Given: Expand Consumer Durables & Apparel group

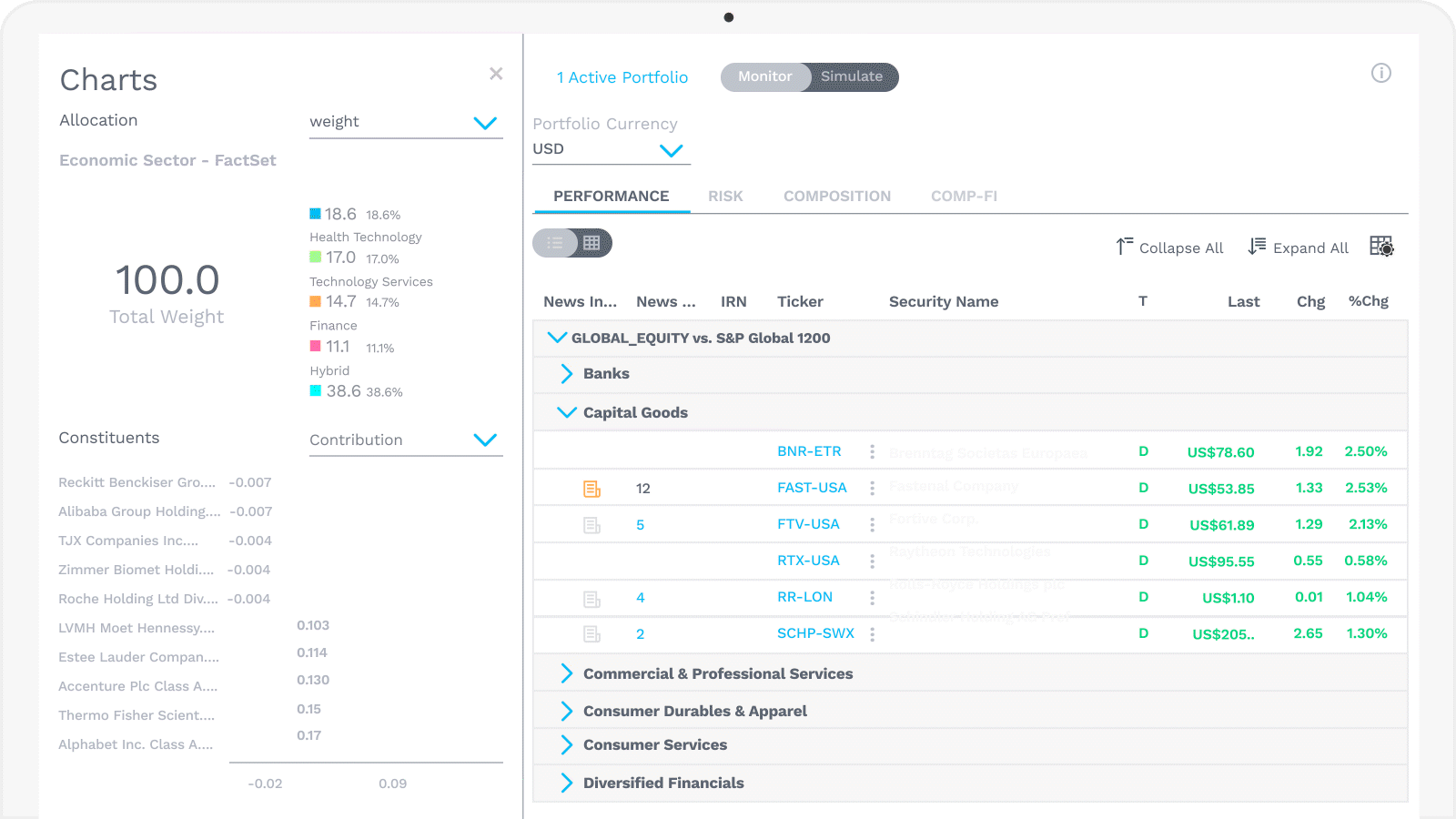Looking at the screenshot, I should (567, 711).
